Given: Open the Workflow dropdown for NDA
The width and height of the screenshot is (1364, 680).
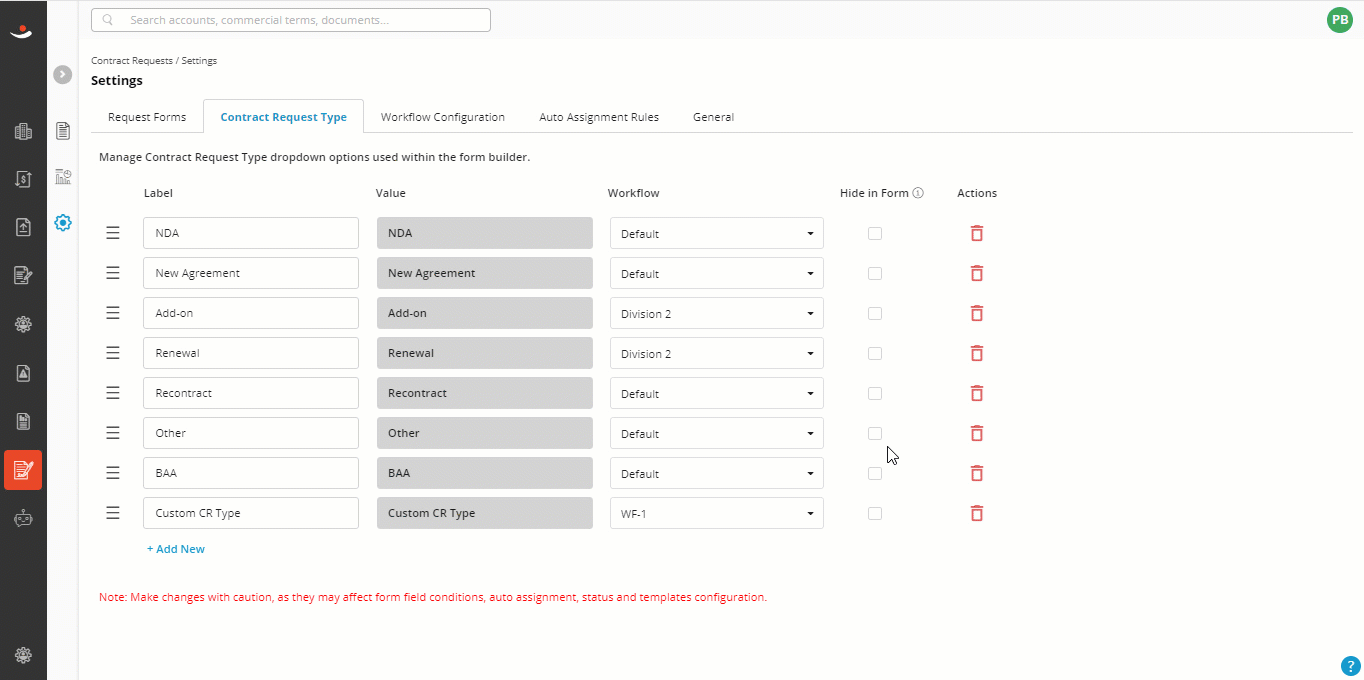Looking at the screenshot, I should pos(717,233).
